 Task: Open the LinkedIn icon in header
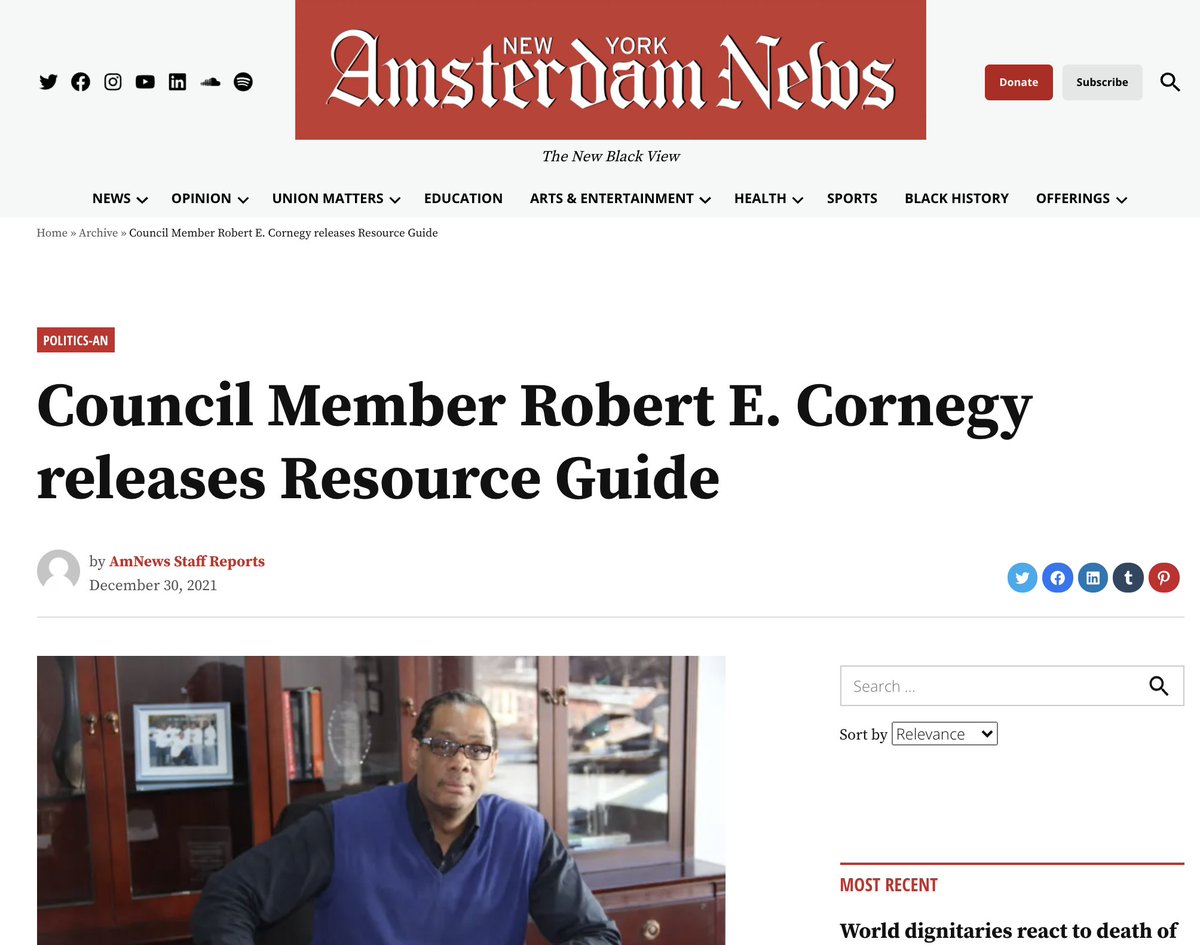tap(177, 82)
